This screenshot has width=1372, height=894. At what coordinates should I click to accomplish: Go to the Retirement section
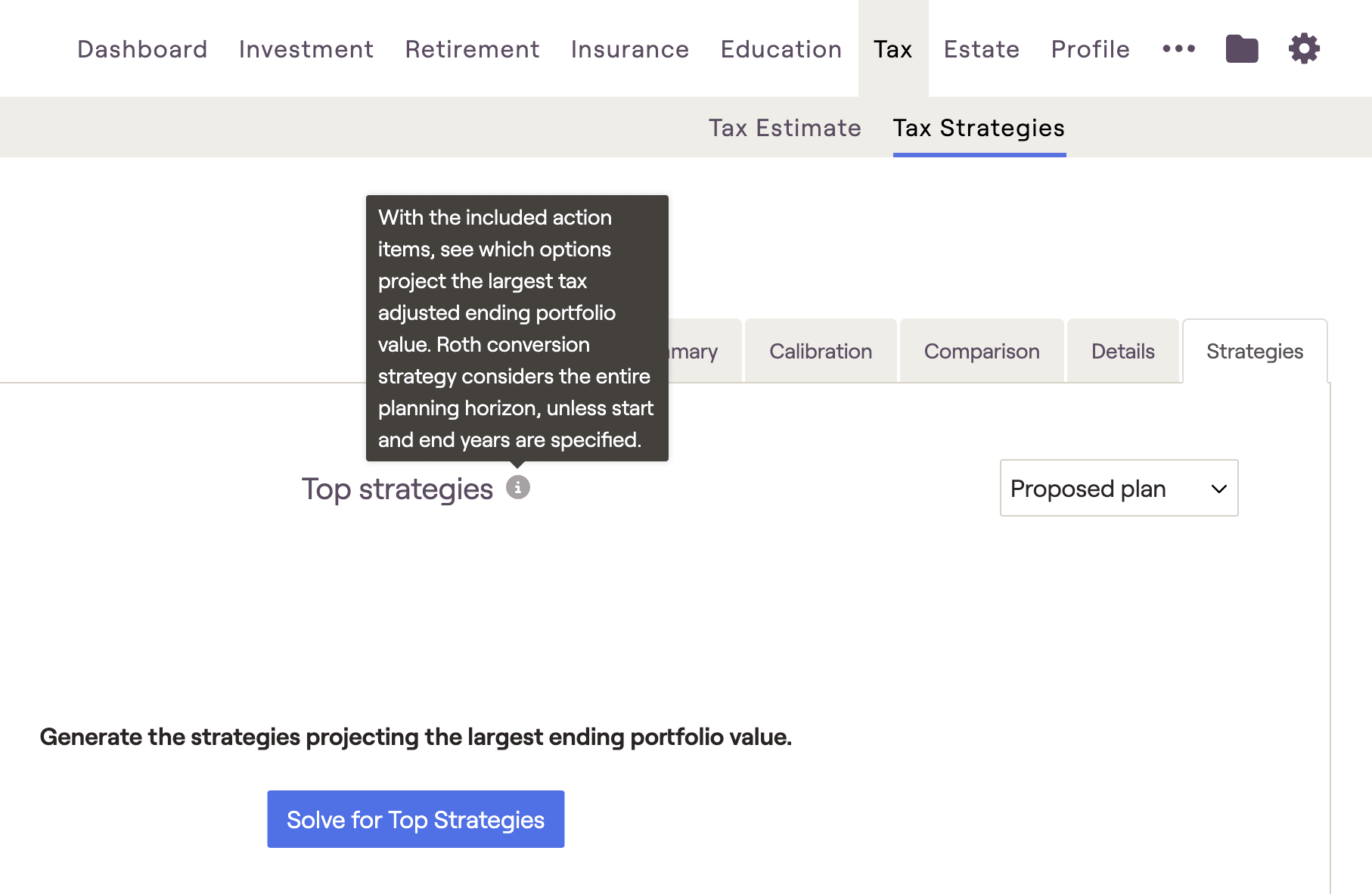tap(472, 49)
